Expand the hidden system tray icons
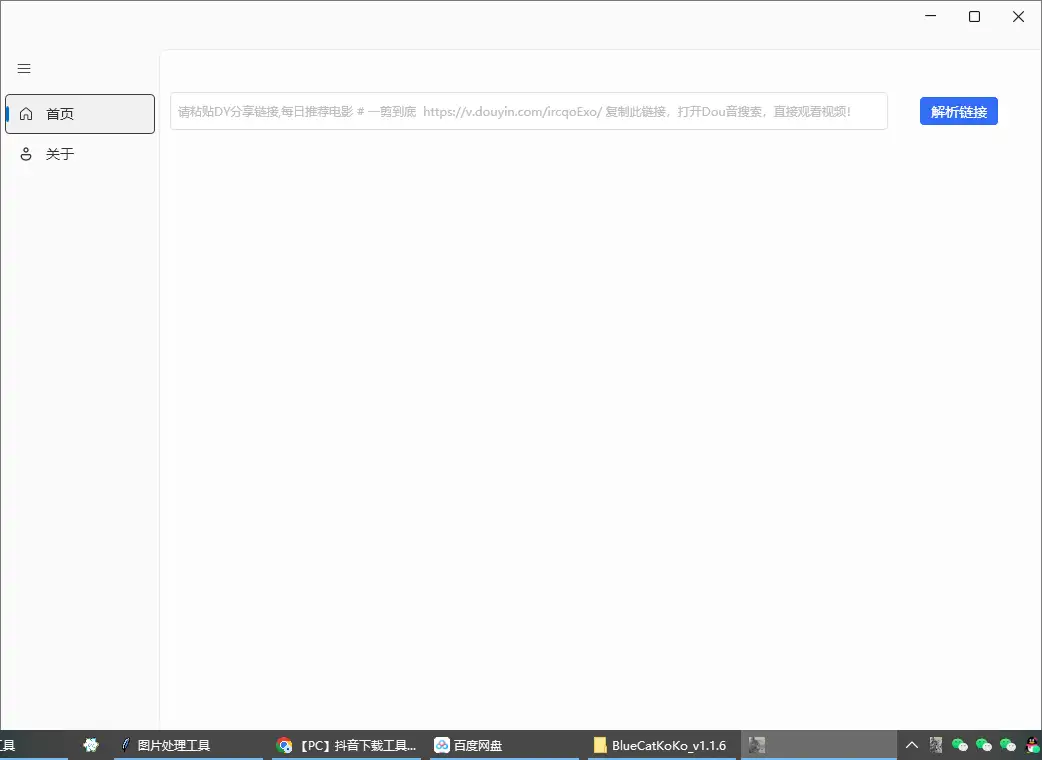This screenshot has height=760, width=1042. [x=912, y=745]
